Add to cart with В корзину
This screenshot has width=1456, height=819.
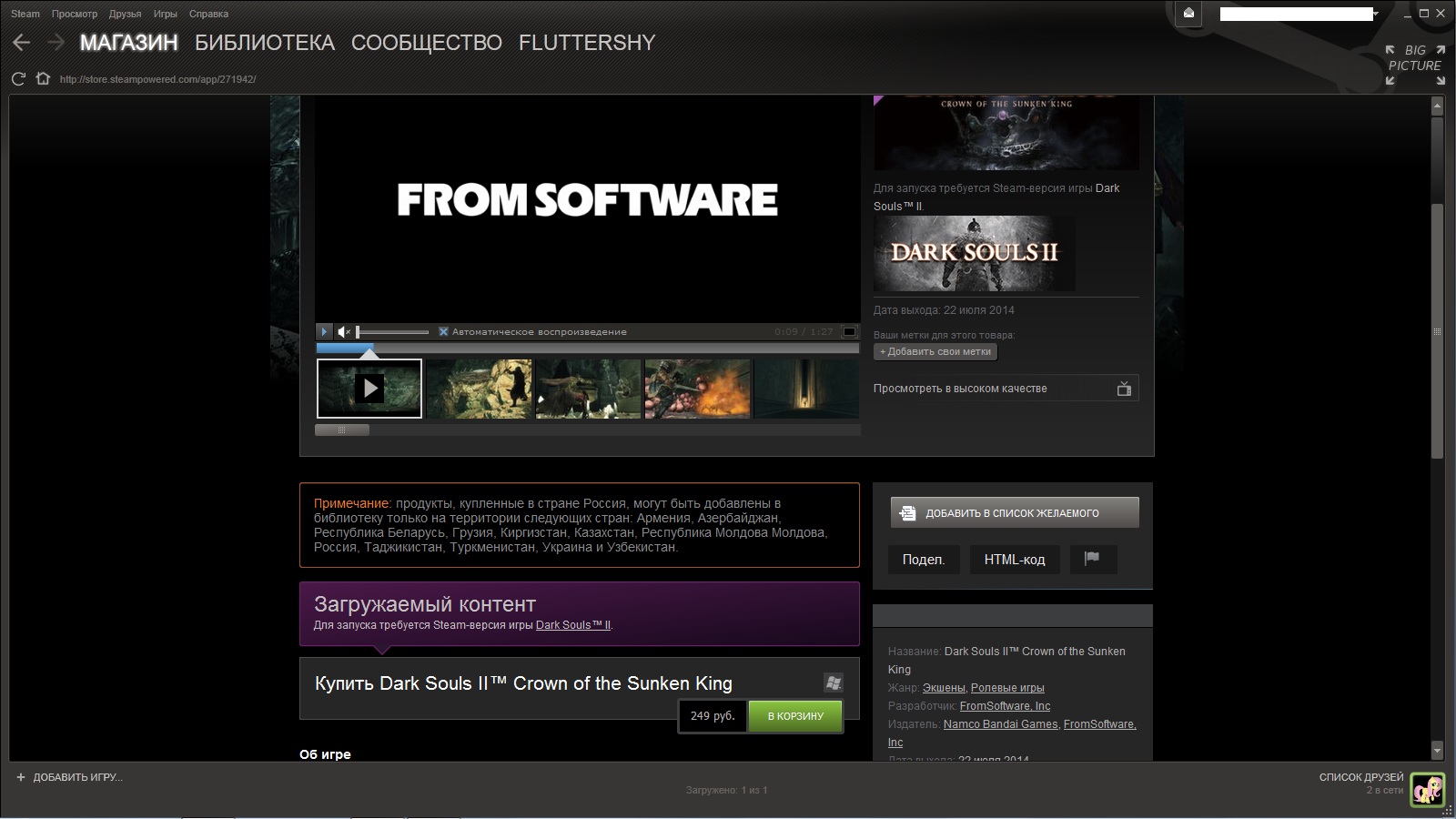click(795, 716)
